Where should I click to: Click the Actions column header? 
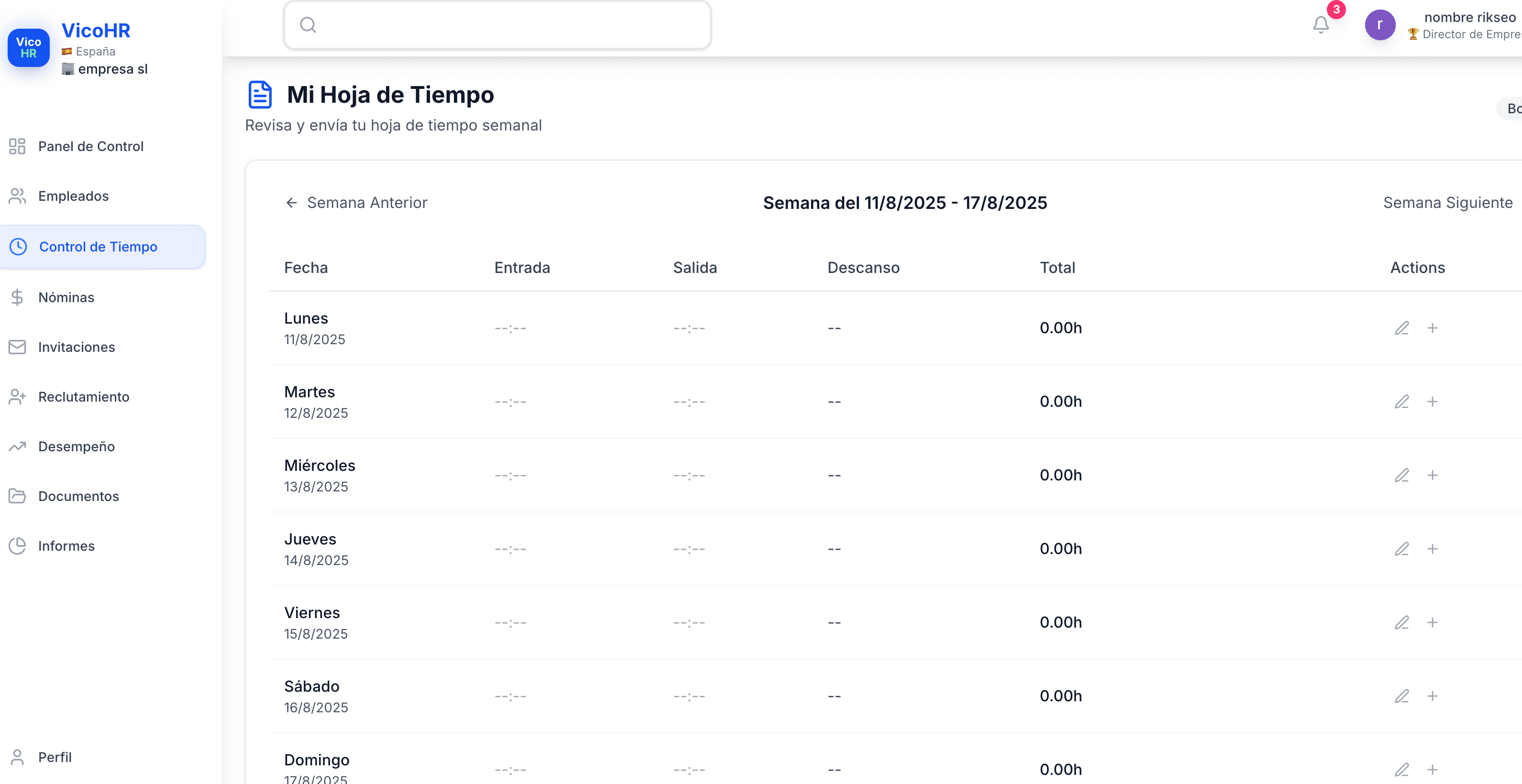[1417, 267]
